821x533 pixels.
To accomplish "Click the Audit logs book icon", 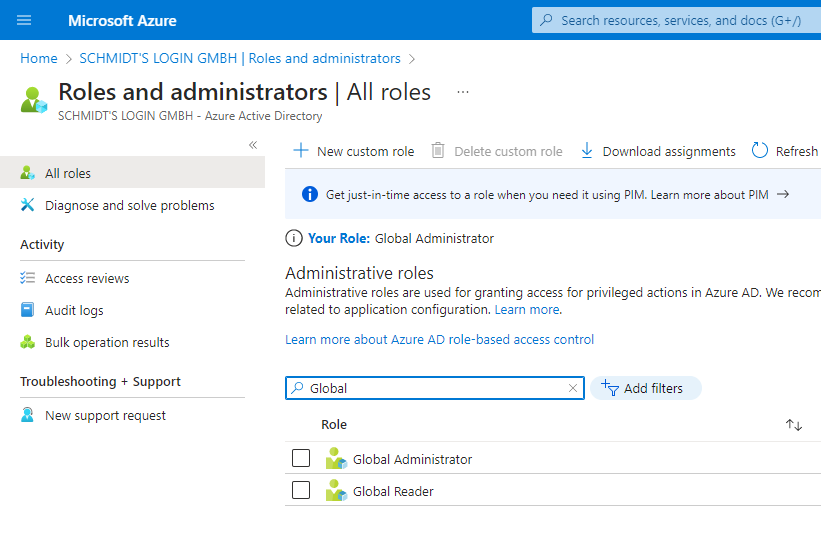I will 27,310.
